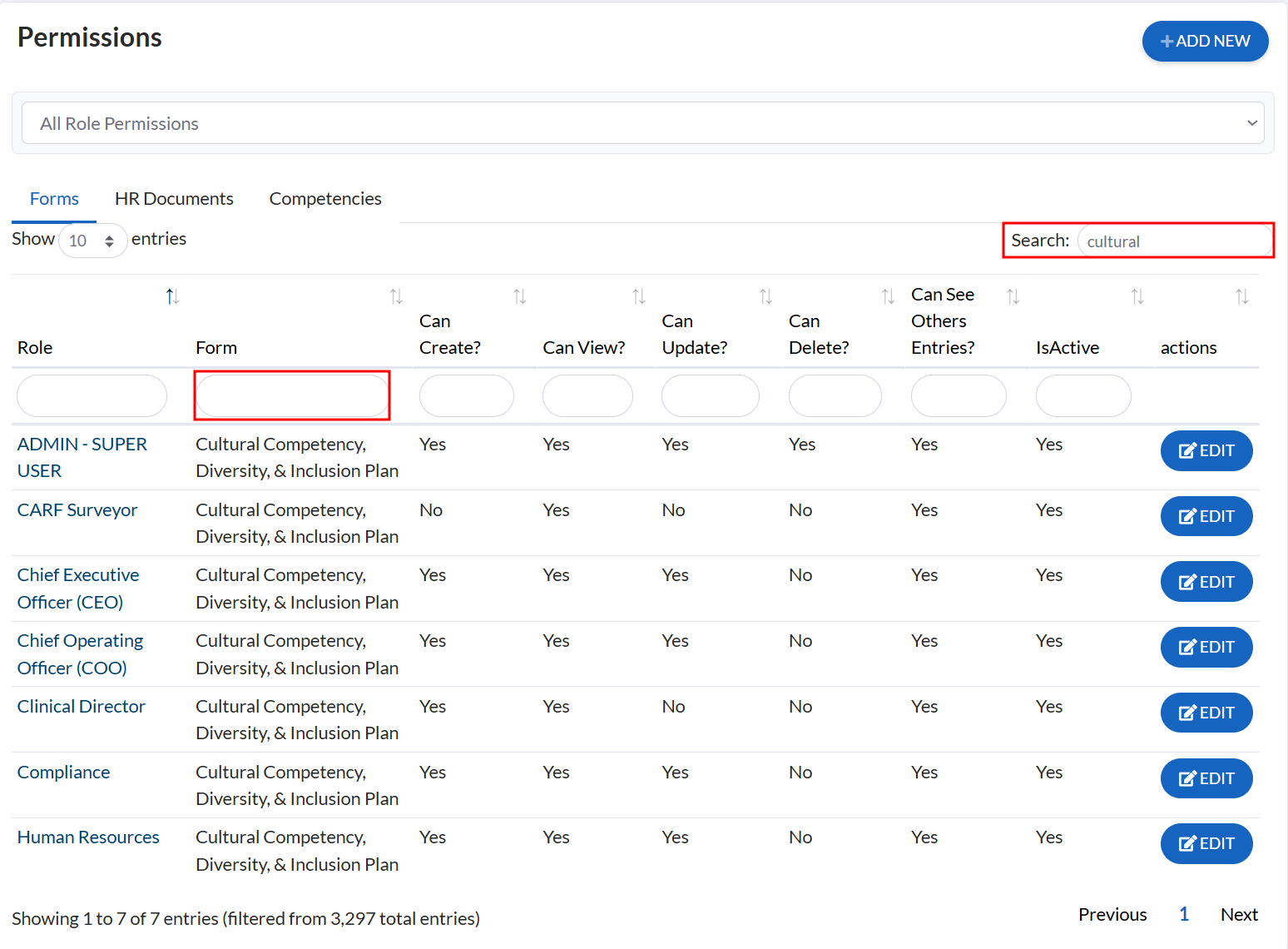Viewport: 1288px width, 949px height.
Task: Sort by Can Update column arrows
Action: [765, 296]
